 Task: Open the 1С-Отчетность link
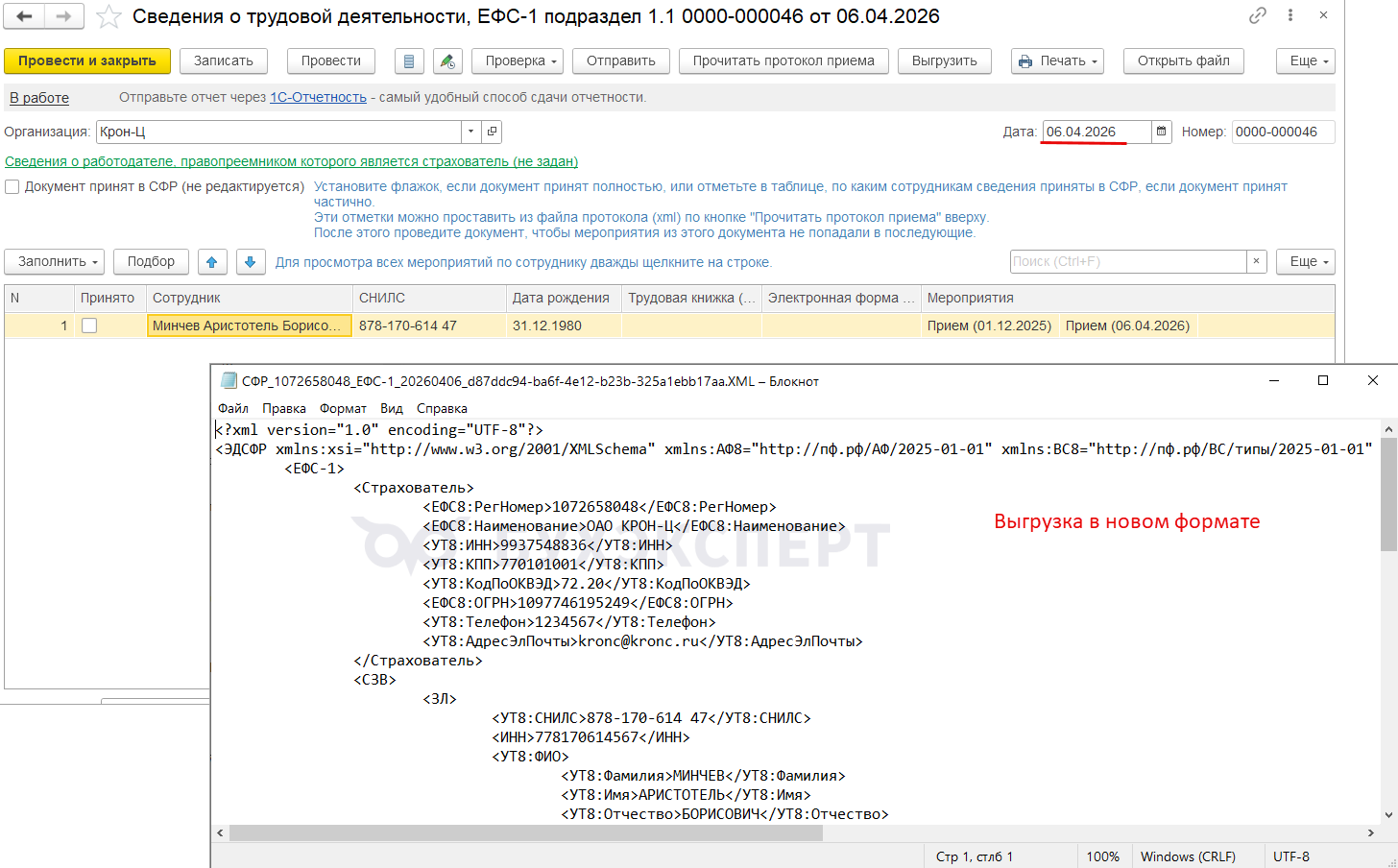click(318, 97)
